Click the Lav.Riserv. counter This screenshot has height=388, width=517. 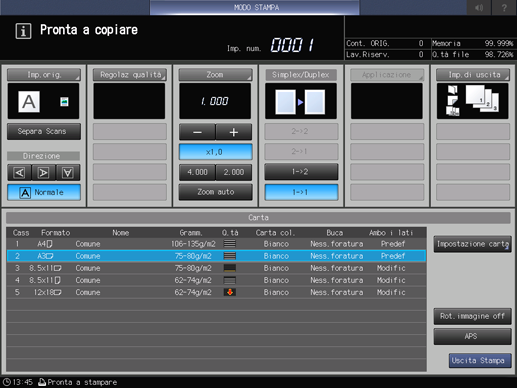point(385,54)
